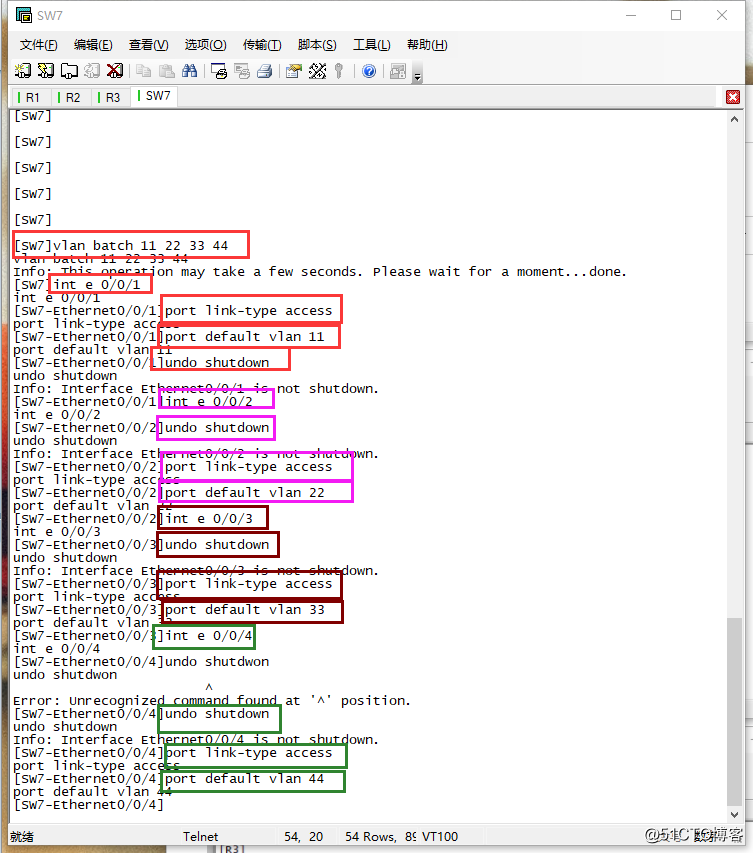The width and height of the screenshot is (753, 853).
Task: Click the Connect in Tab icon
Action: [x=69, y=71]
